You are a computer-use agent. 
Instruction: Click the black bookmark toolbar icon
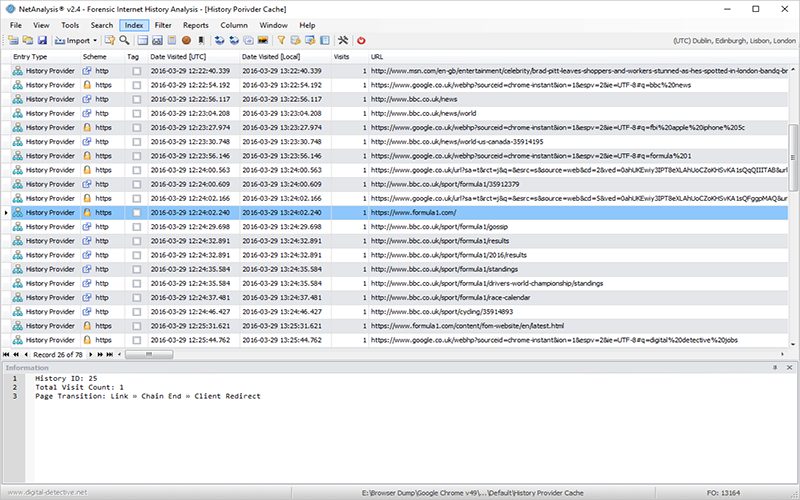pos(201,40)
